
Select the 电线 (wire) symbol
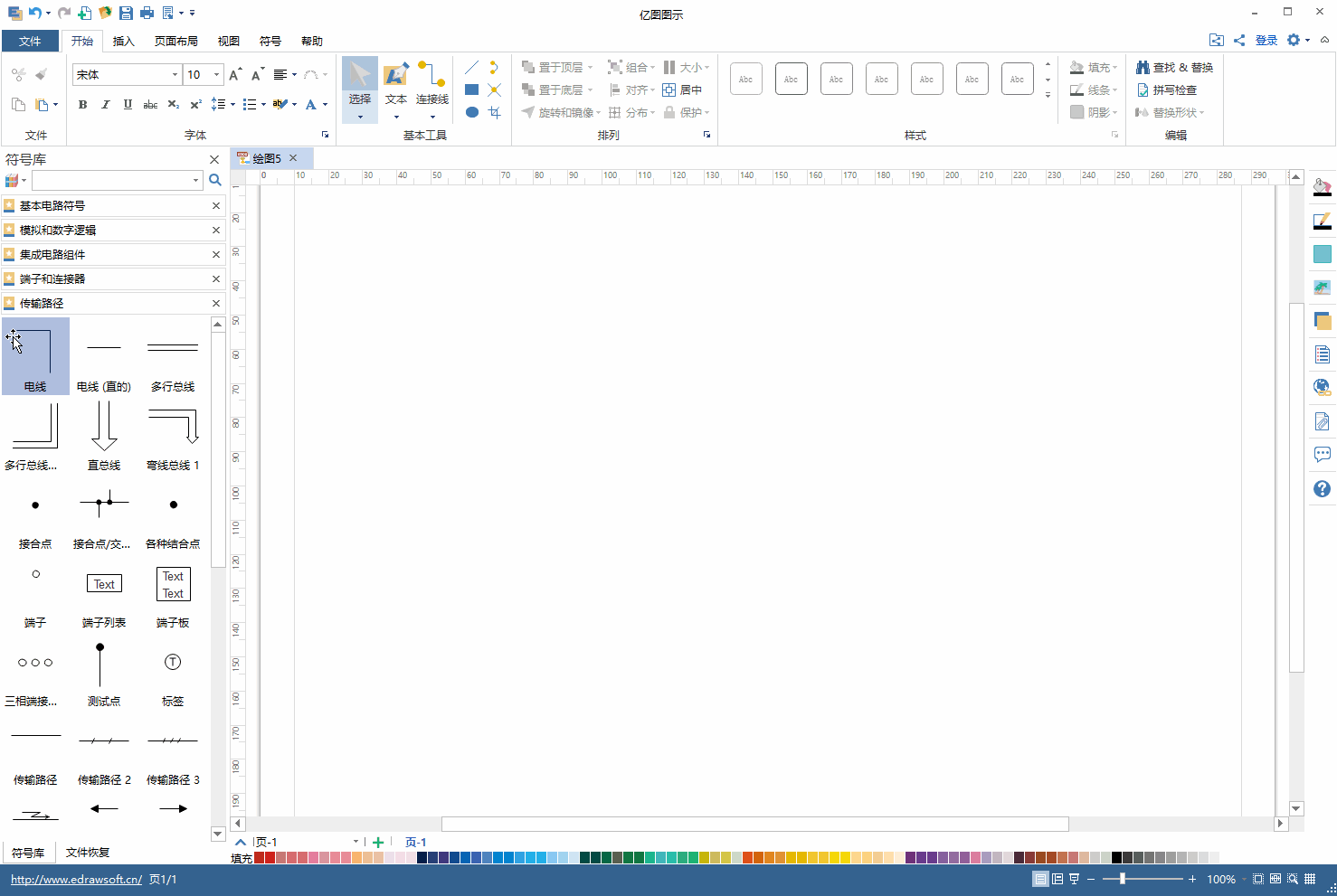coord(35,356)
